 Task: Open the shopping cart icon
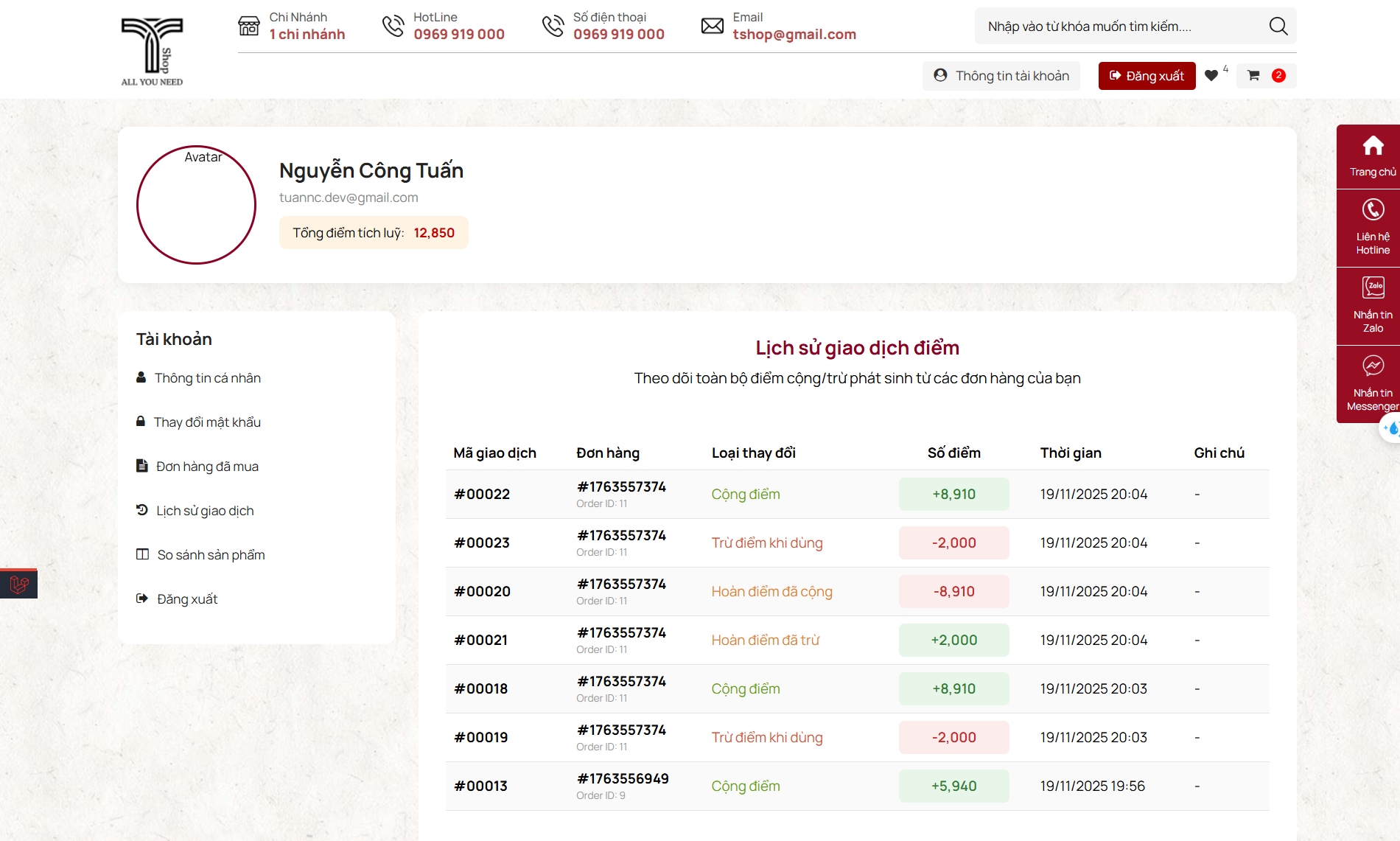pyautogui.click(x=1253, y=76)
